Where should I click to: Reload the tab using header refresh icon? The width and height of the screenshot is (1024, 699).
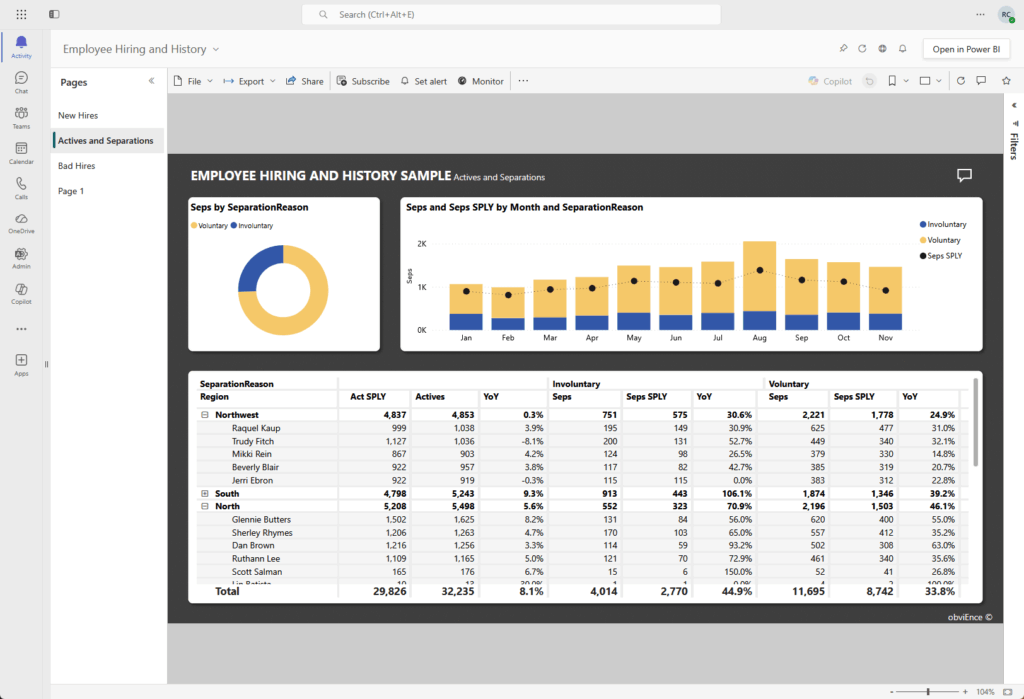point(862,48)
